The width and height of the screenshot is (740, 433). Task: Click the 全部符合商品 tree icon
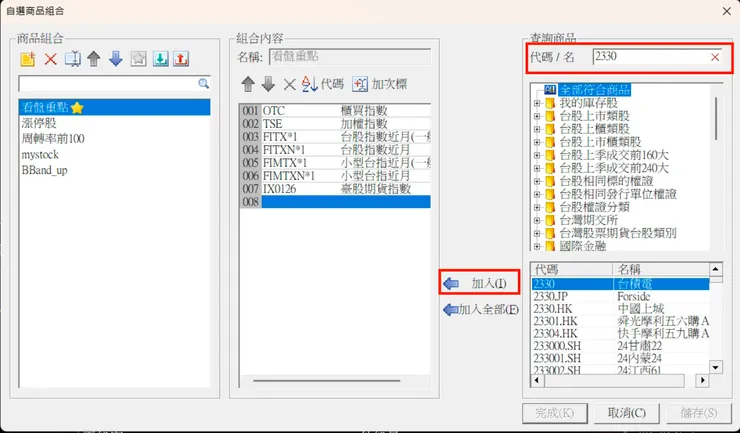click(550, 90)
